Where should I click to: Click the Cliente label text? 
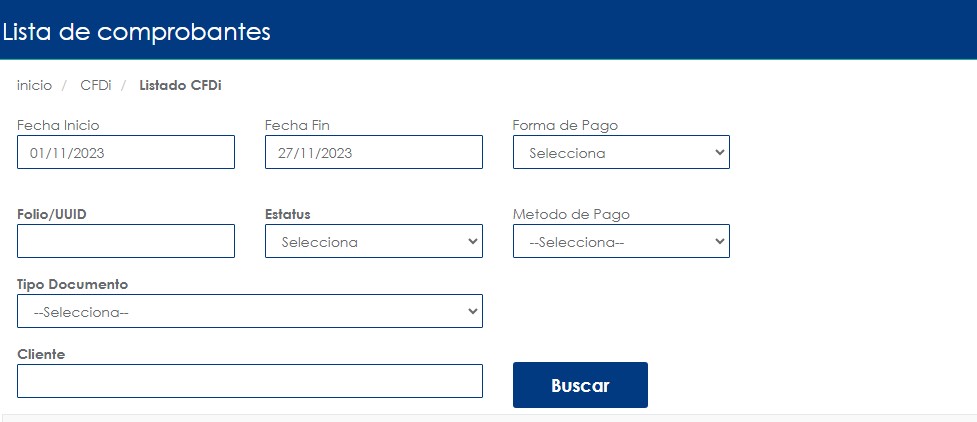(41, 354)
